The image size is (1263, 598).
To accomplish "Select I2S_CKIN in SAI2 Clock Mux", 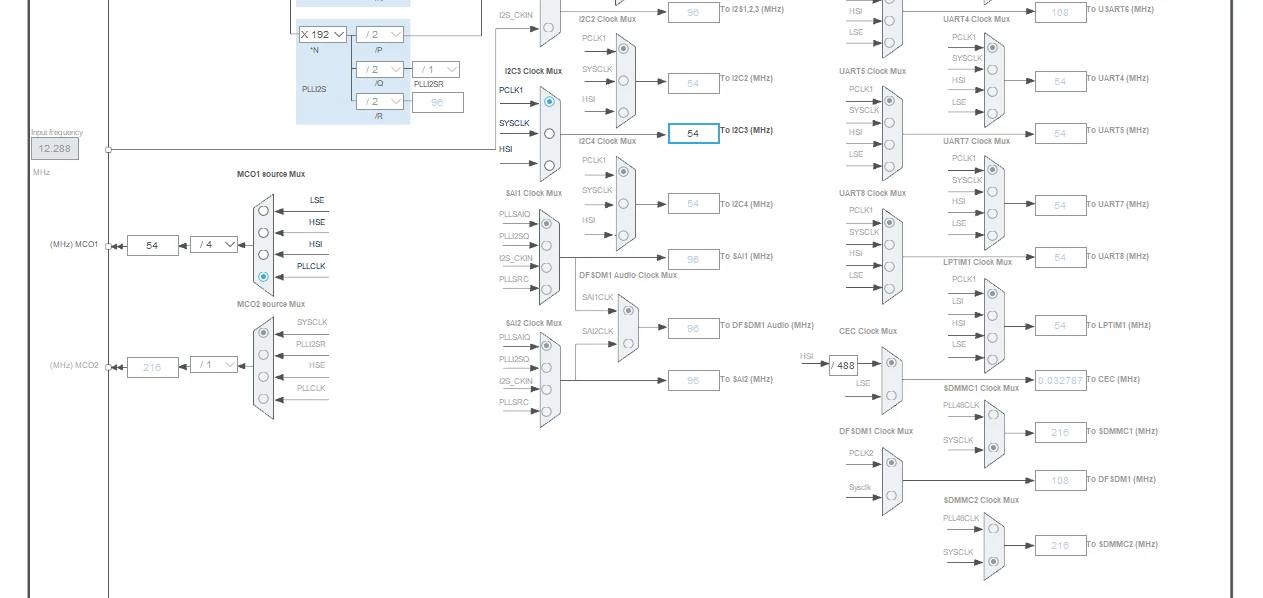I will [x=547, y=391].
